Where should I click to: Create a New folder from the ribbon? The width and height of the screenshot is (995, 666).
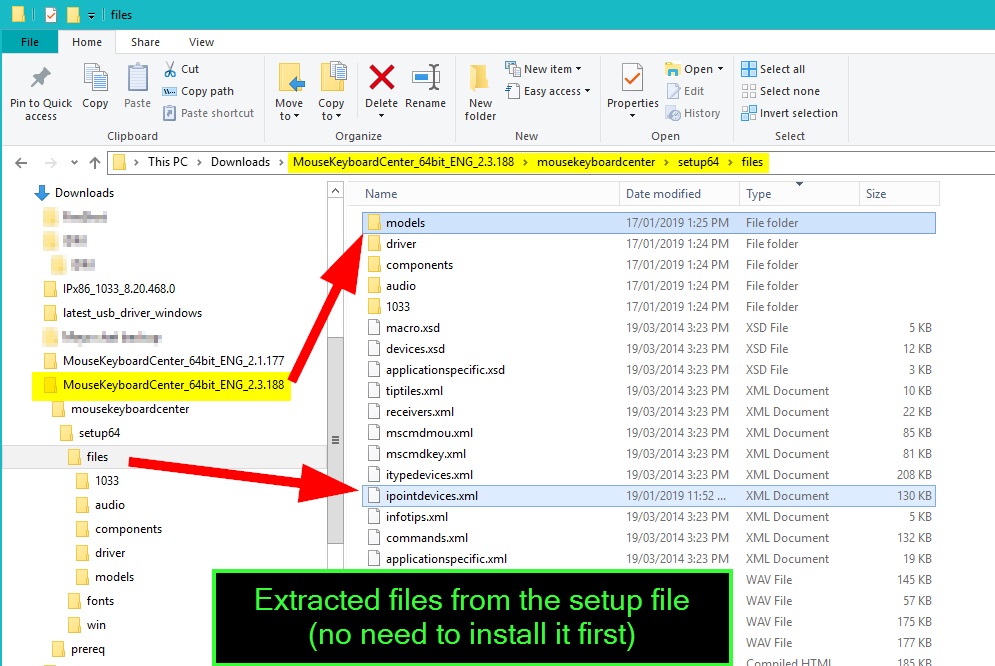480,93
